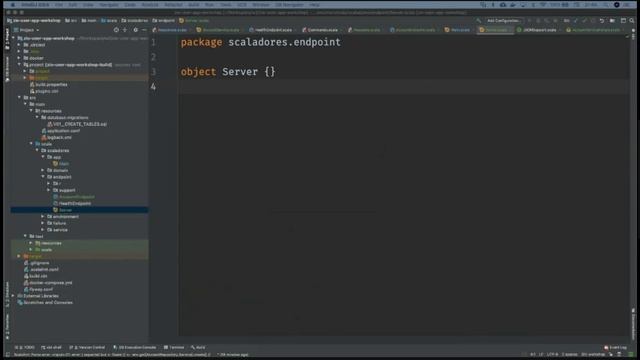Click the search everywhere magnifier icon
Viewport: 640px width, 360px height.
632,20
